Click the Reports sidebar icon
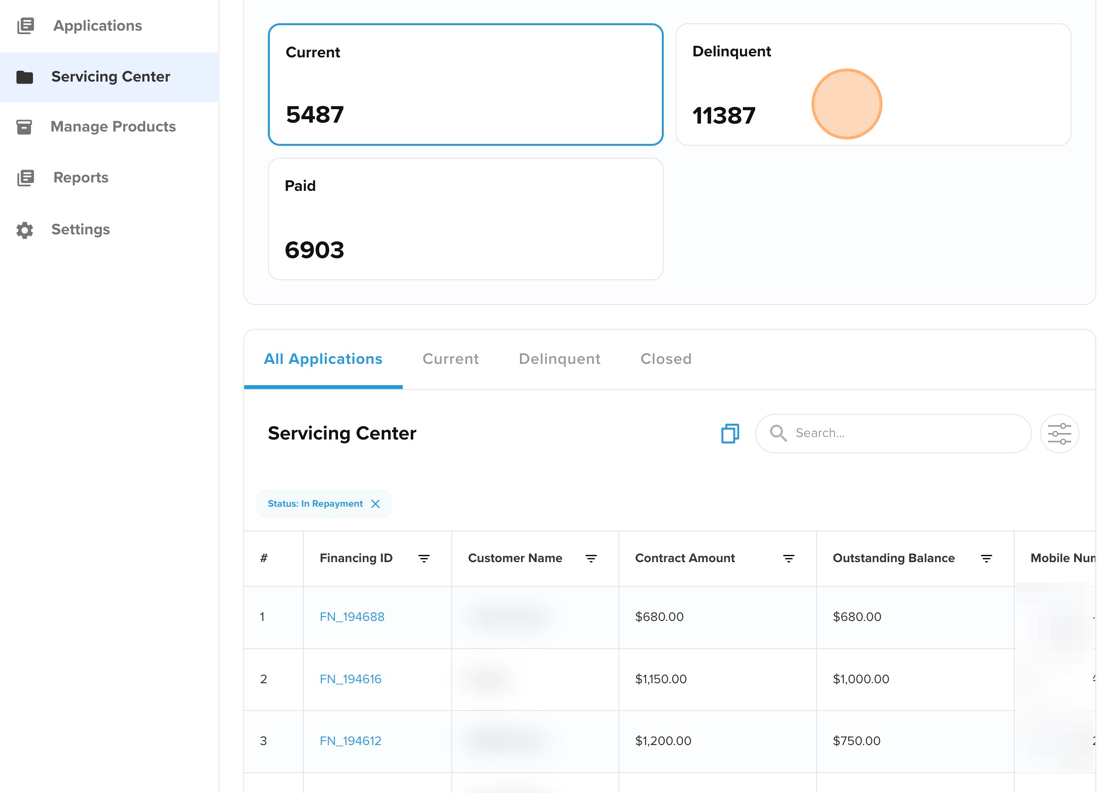This screenshot has height=793, width=1120. 25,178
